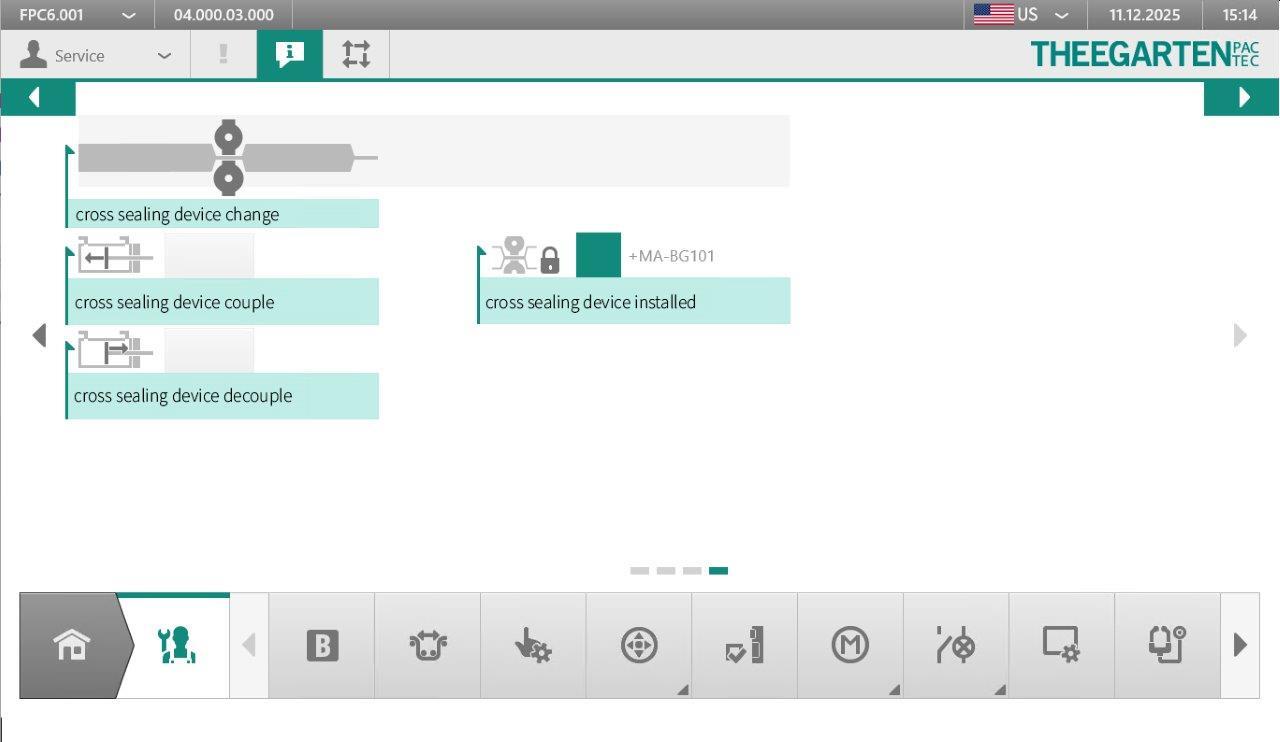Screen dimensions: 1280x742
Task: Toggle the cross sealing device decouple button
Action: 209,350
